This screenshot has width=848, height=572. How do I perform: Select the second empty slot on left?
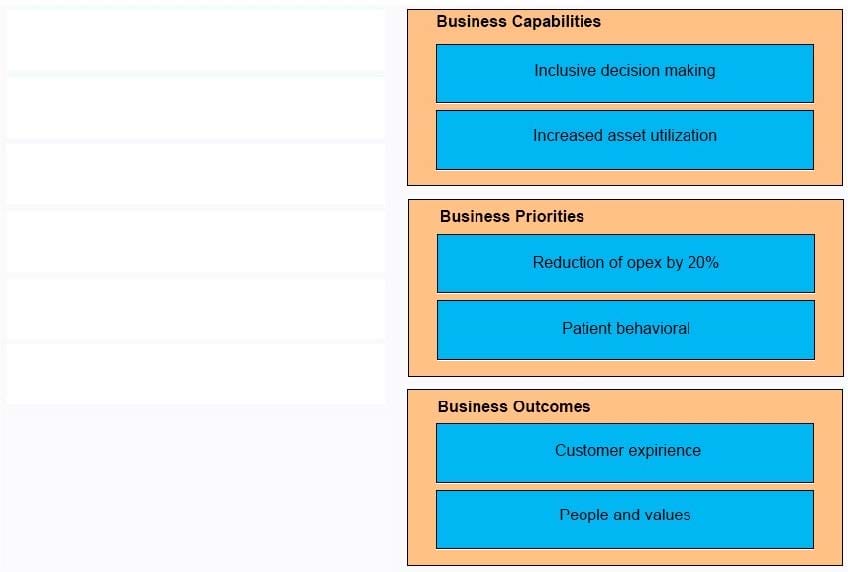(x=196, y=107)
